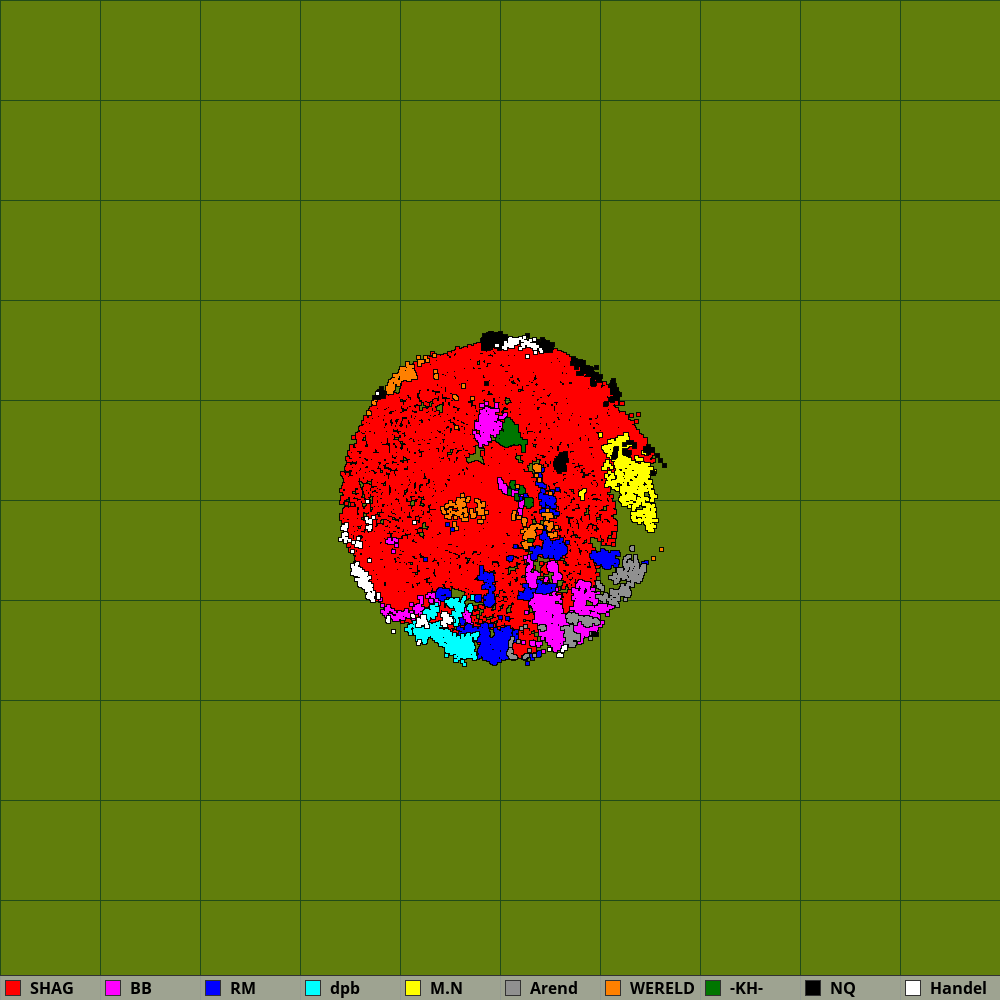Select the WERELD legend label
The image size is (1000, 1000).
662,989
